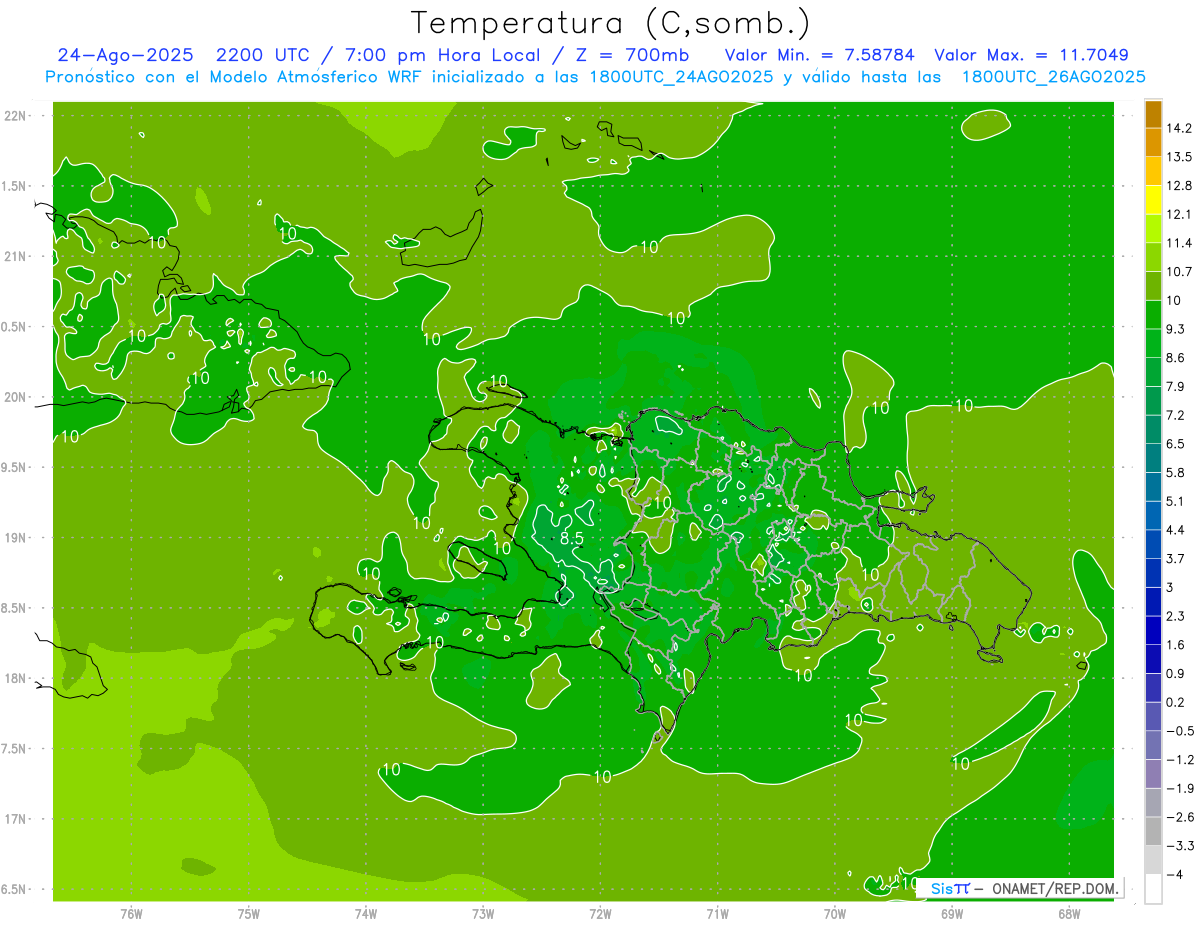Click legend value "7.9"

(1176, 387)
